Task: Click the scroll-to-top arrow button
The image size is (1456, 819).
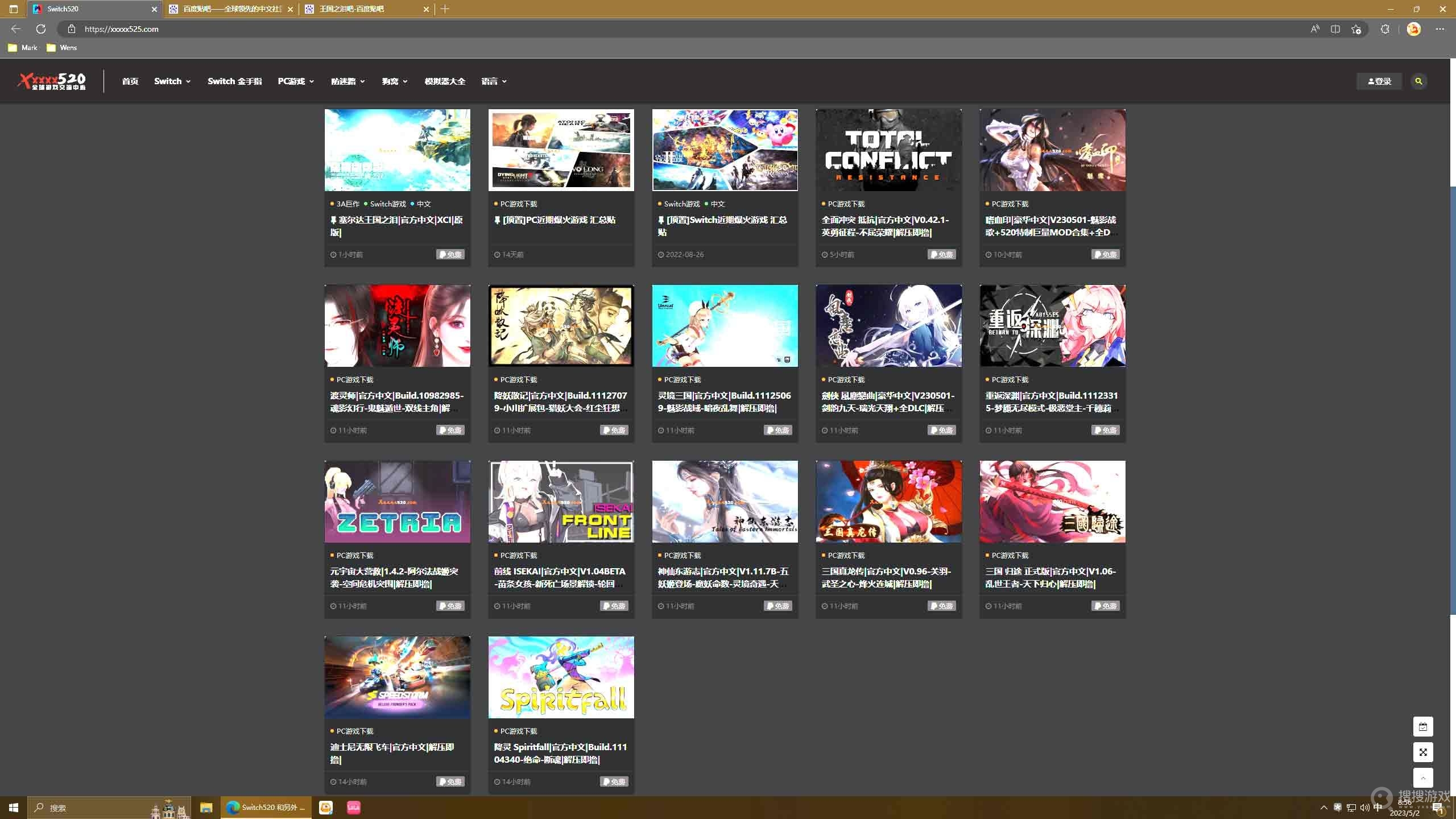Action: pyautogui.click(x=1423, y=777)
